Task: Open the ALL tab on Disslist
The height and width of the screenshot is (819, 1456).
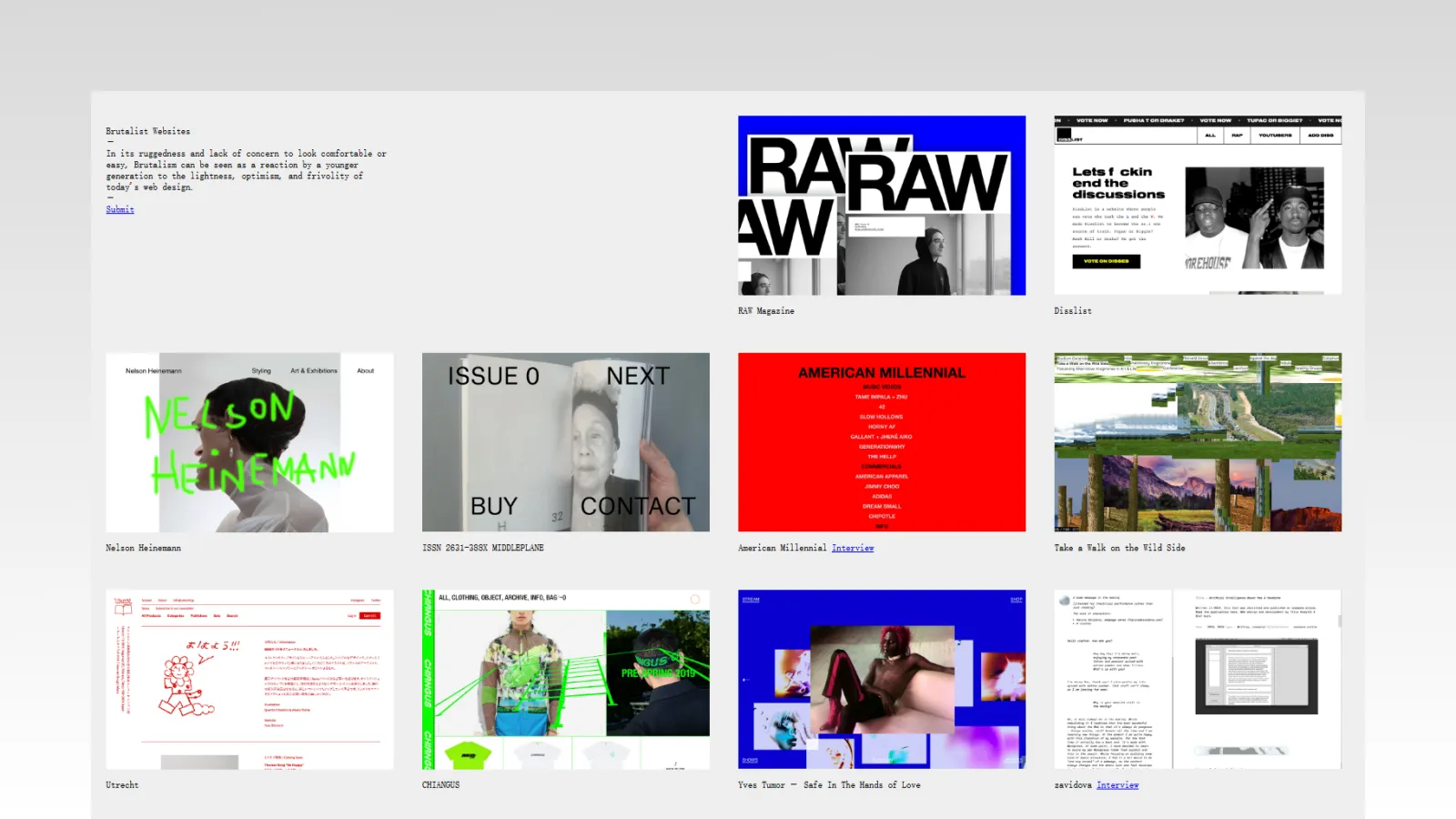Action: [1210, 135]
